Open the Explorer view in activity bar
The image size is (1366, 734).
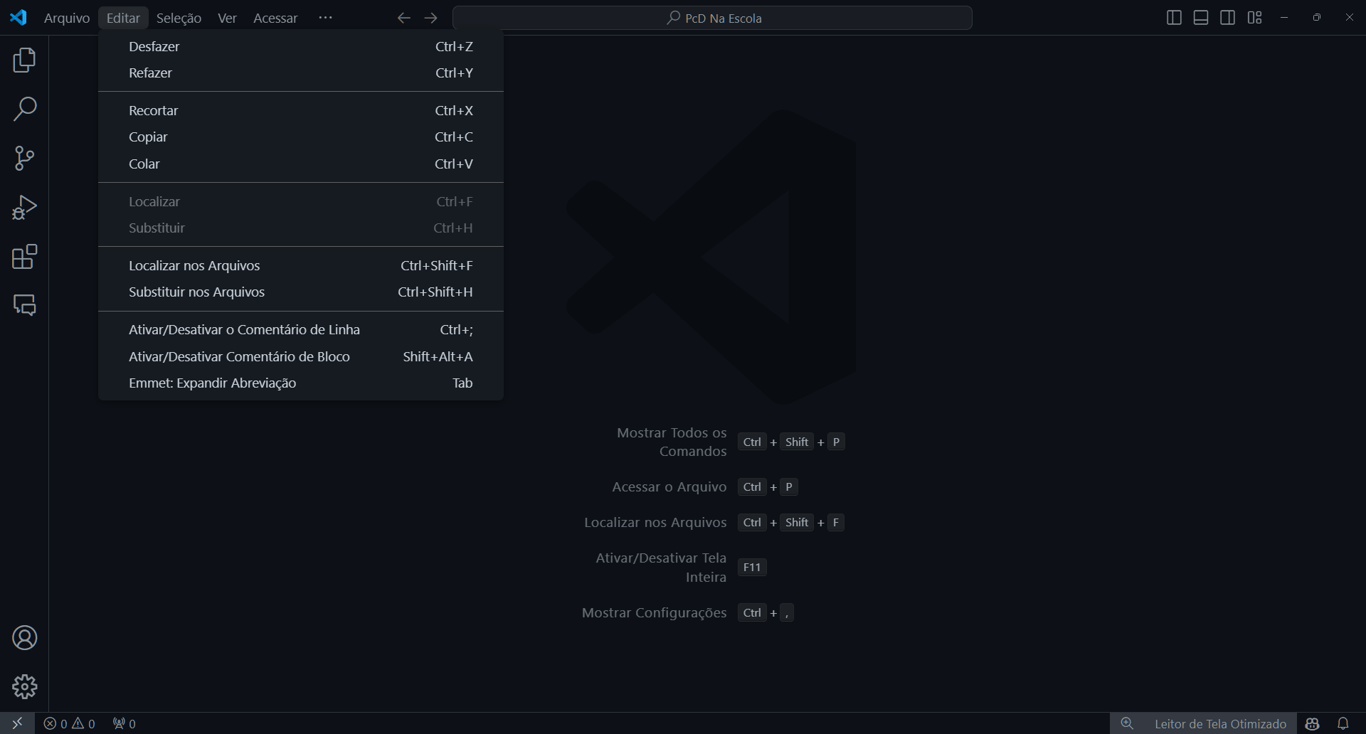tap(24, 60)
